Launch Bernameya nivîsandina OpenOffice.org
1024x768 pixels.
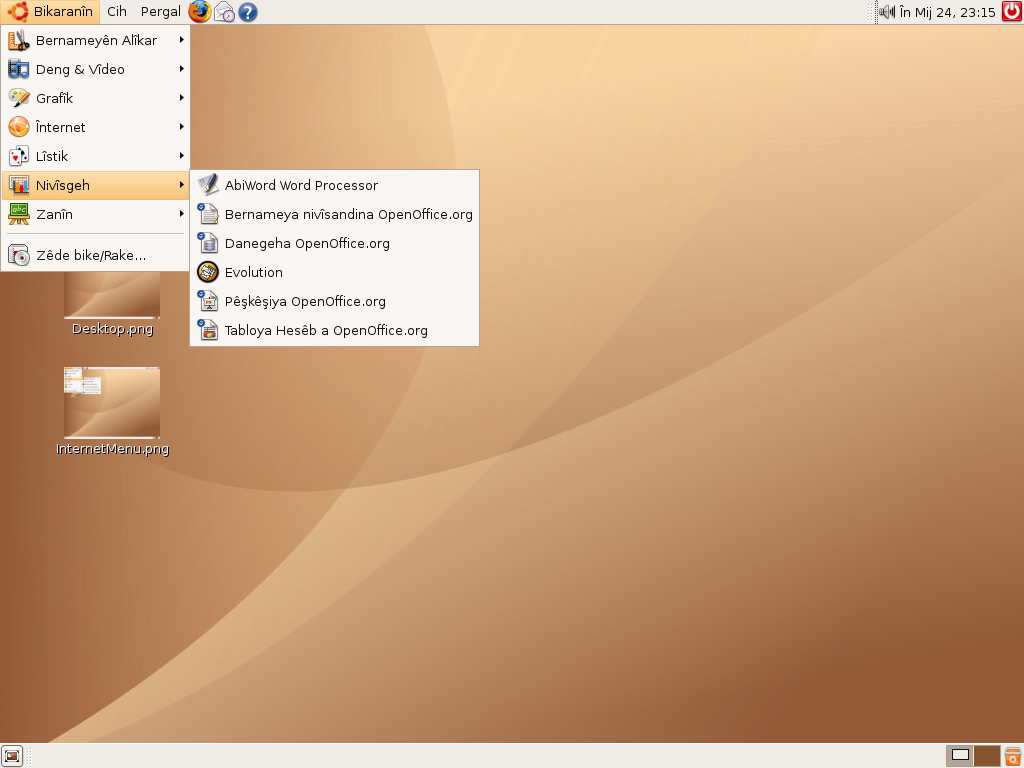334,214
